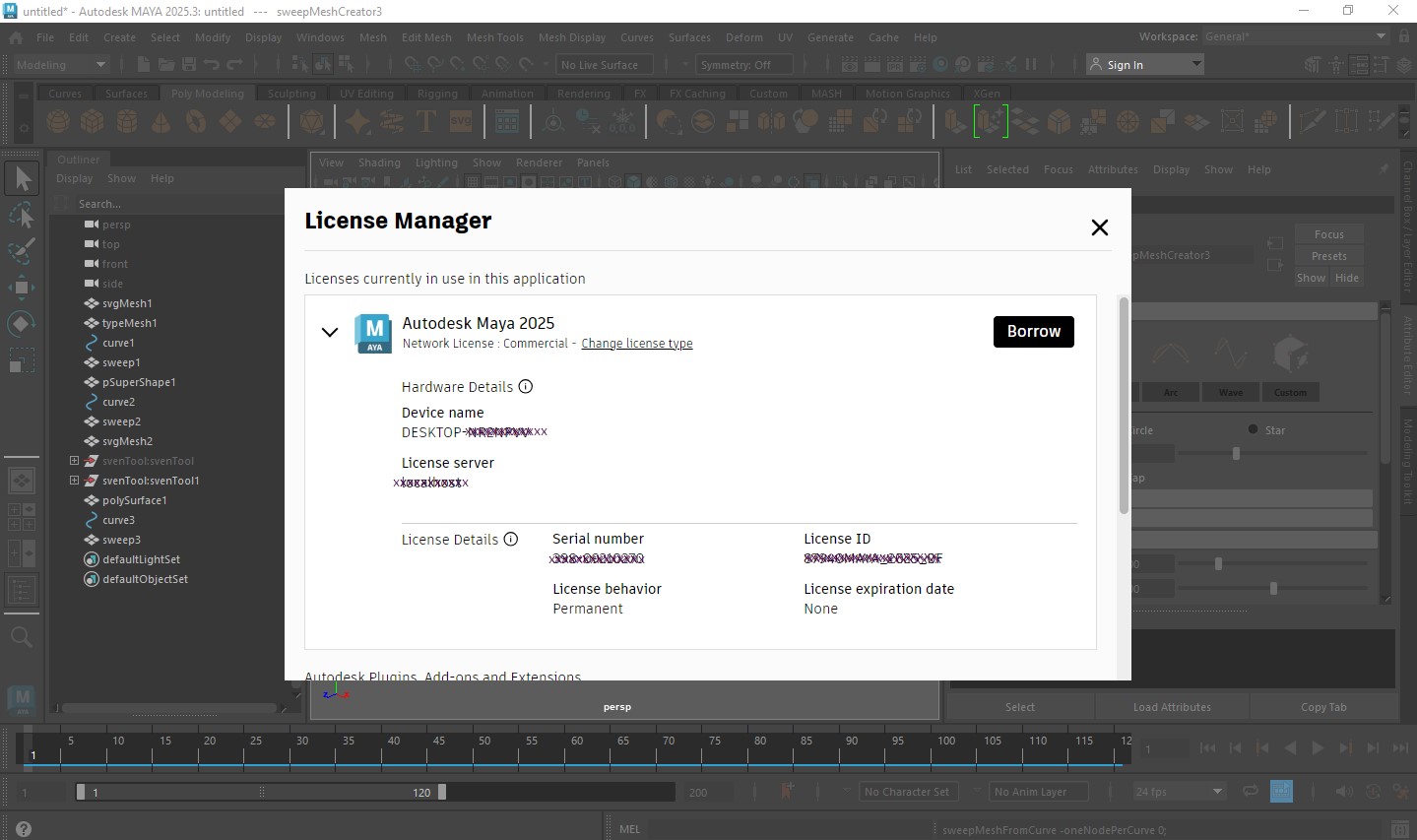Click the polygon Type tool T icon
Viewport: 1417px width, 840px height.
tap(426, 122)
